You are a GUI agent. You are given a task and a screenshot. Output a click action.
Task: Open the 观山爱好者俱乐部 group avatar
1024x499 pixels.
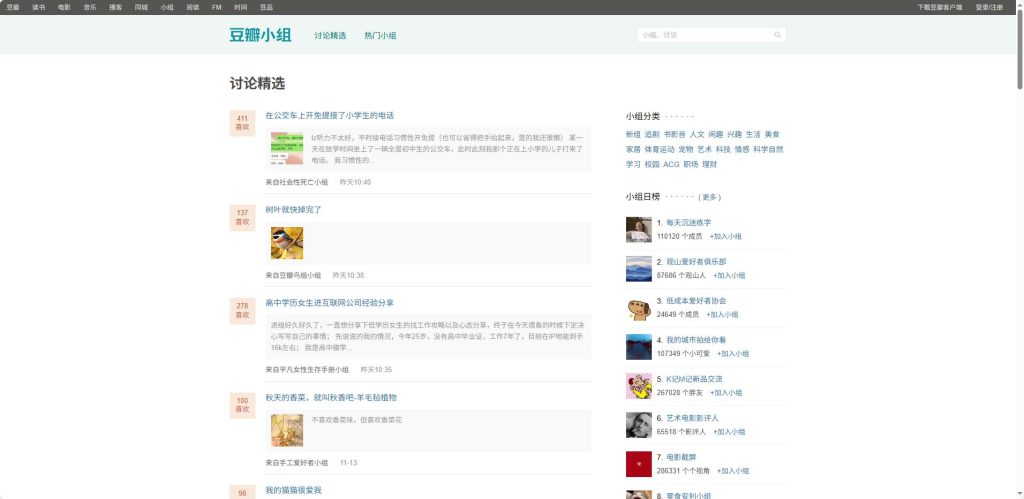coord(639,269)
